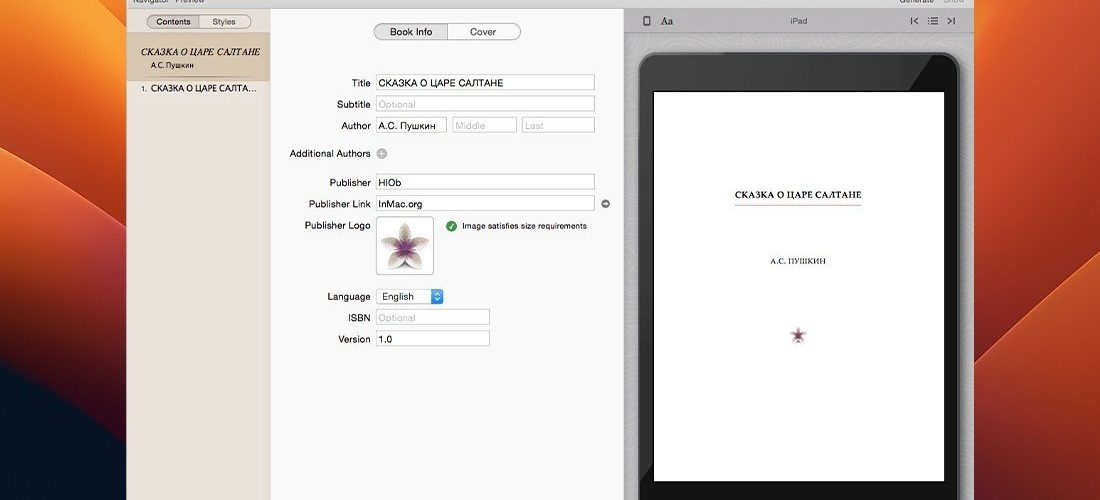Switch sidebar to Contents view
Viewport: 1100px width, 500px height.
coord(173,22)
